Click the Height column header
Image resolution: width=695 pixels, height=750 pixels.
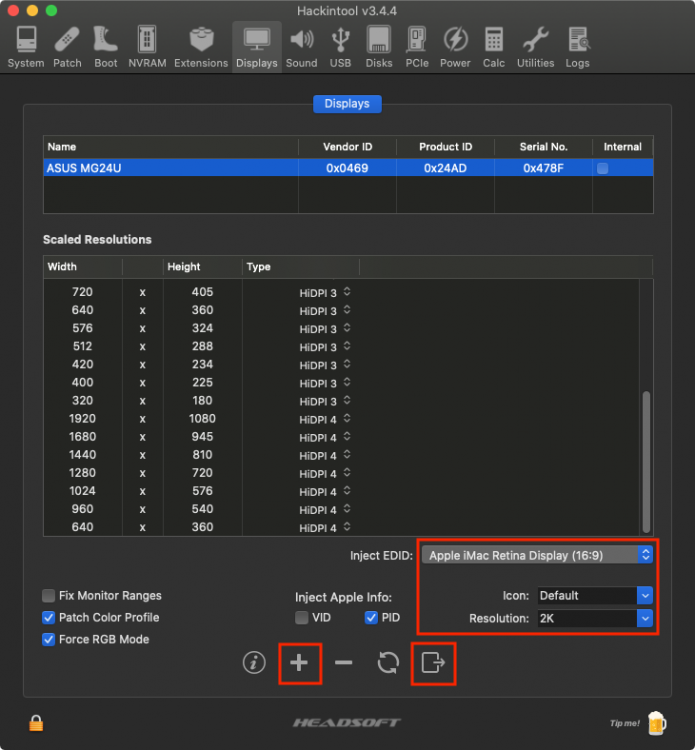pos(203,267)
